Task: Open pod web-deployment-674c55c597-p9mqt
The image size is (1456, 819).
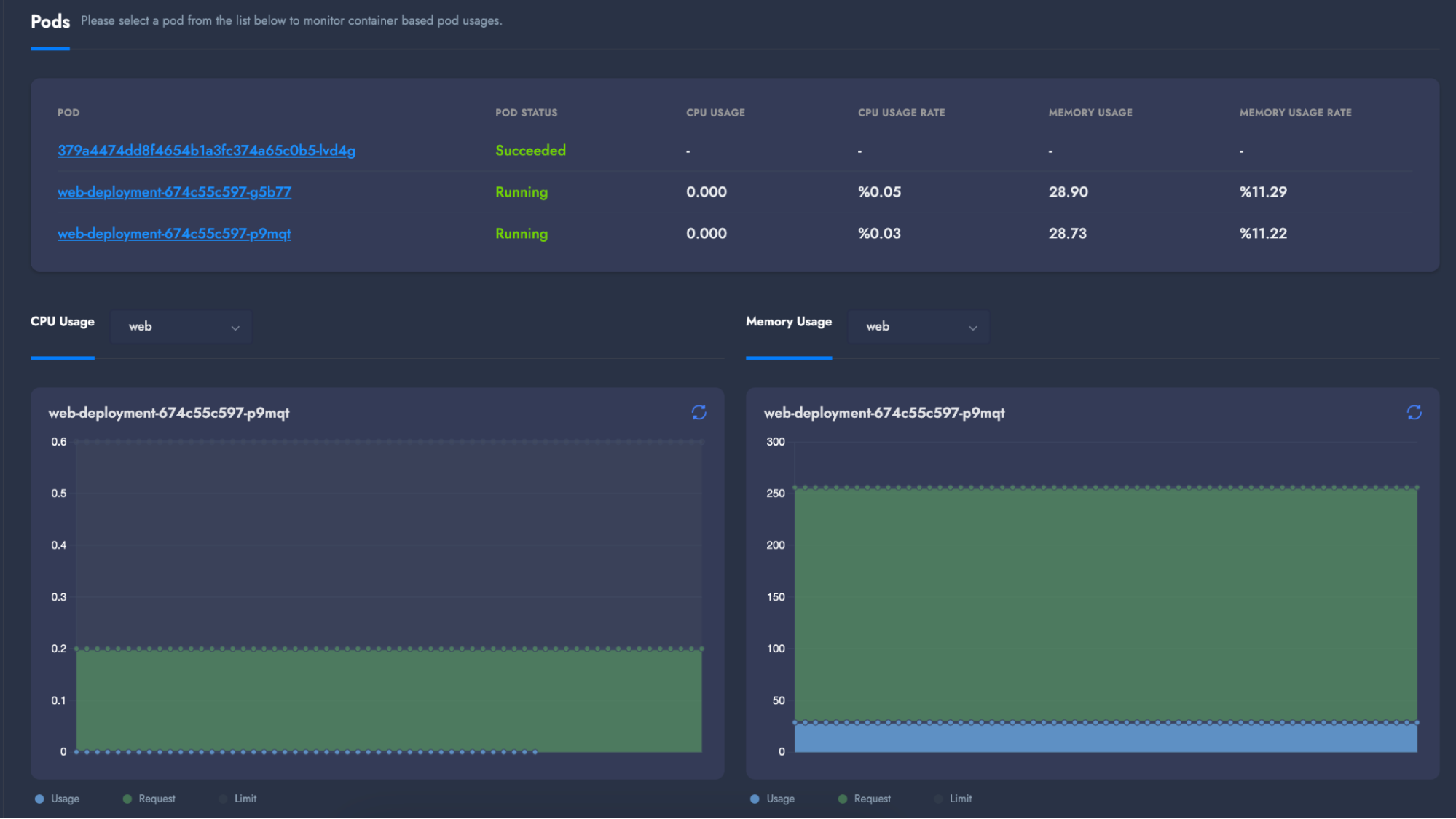Action: click(x=174, y=234)
